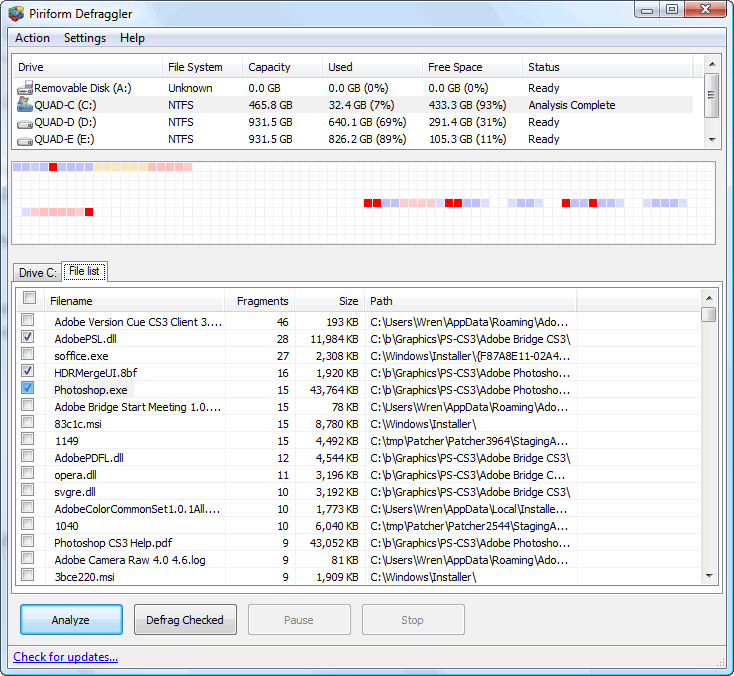
Task: Switch to the Drive C: tab
Action: click(x=37, y=272)
